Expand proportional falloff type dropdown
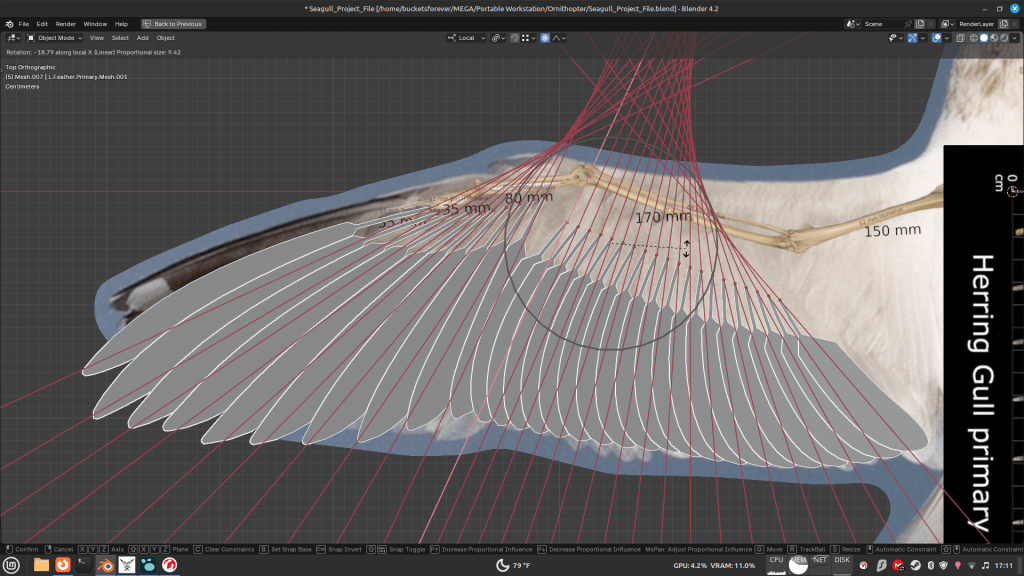The width and height of the screenshot is (1024, 576). (x=559, y=38)
